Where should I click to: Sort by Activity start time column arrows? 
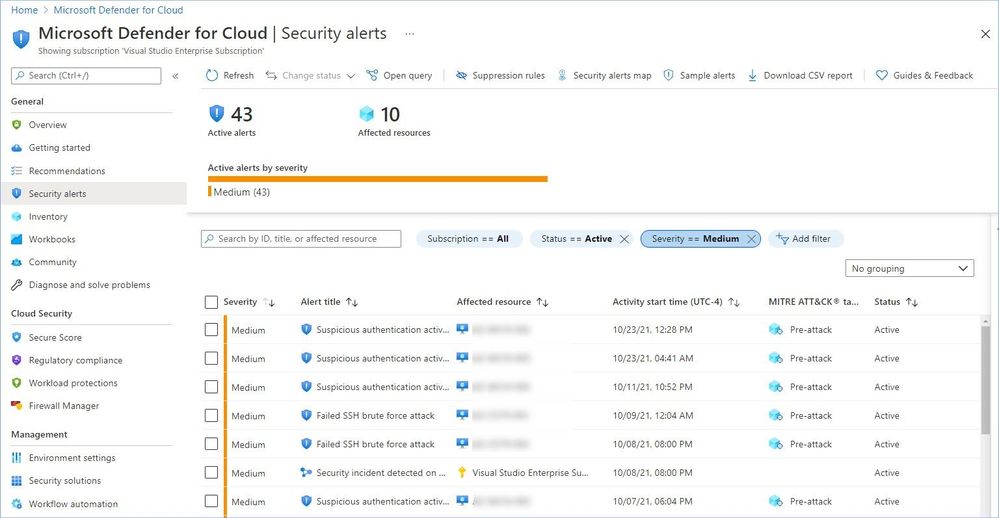click(734, 302)
